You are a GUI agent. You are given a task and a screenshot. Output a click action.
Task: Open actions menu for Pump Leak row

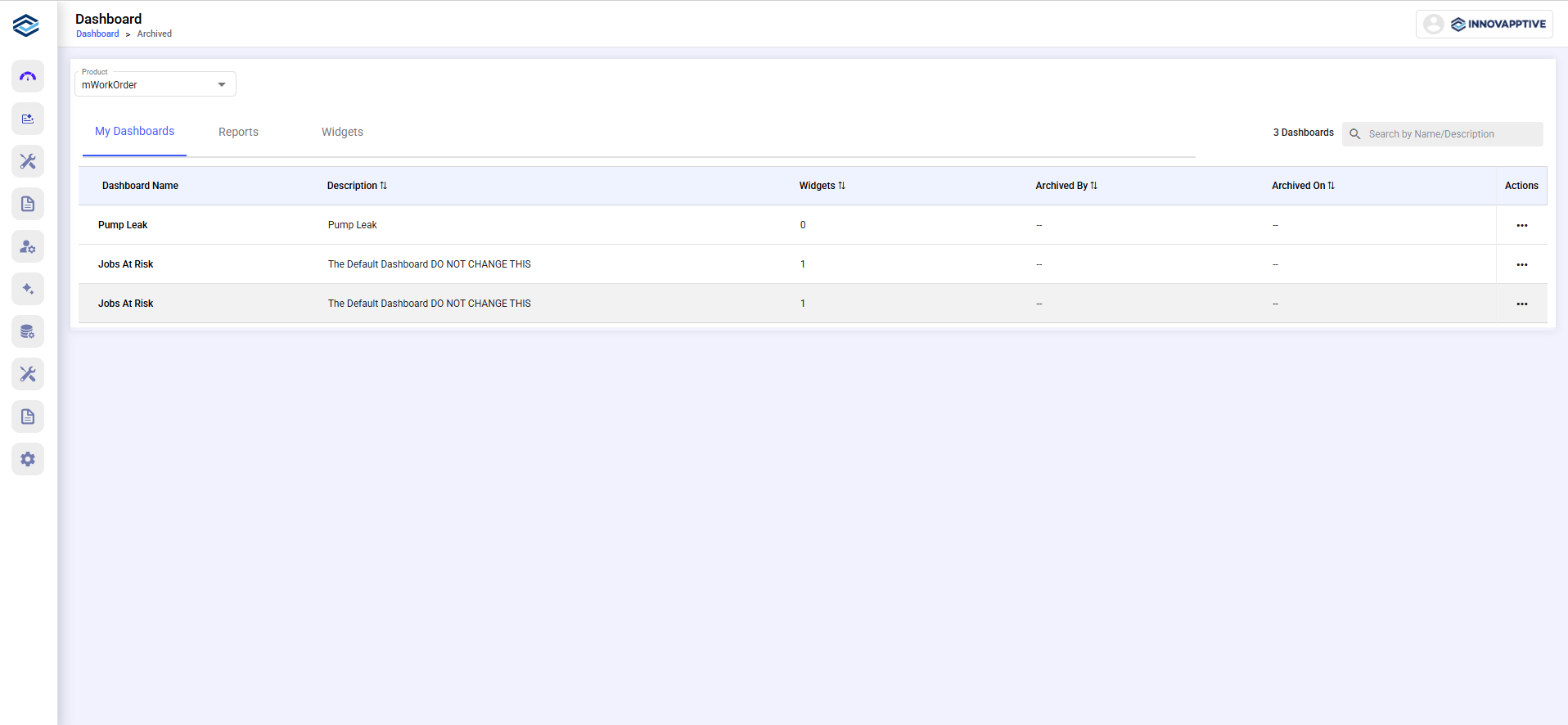[x=1521, y=225]
